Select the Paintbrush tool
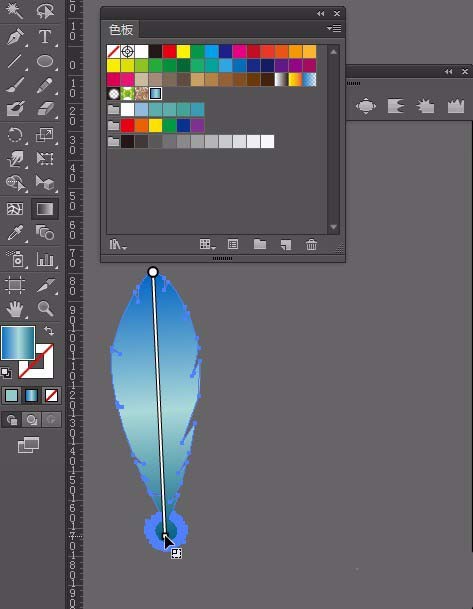This screenshot has height=609, width=473. [15, 85]
